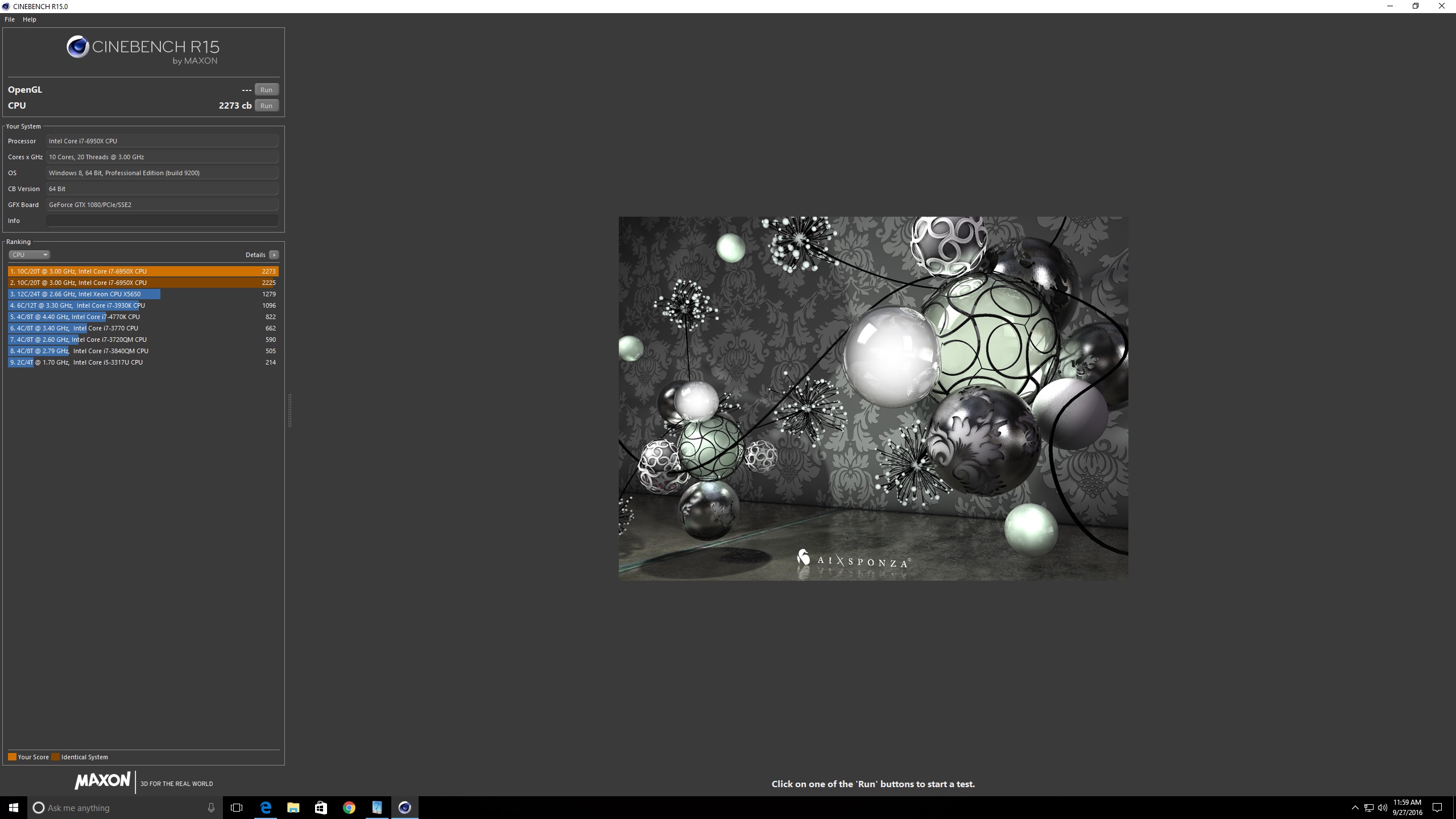The width and height of the screenshot is (1456, 819).
Task: Launch Google Chrome from taskbar
Action: [x=349, y=808]
